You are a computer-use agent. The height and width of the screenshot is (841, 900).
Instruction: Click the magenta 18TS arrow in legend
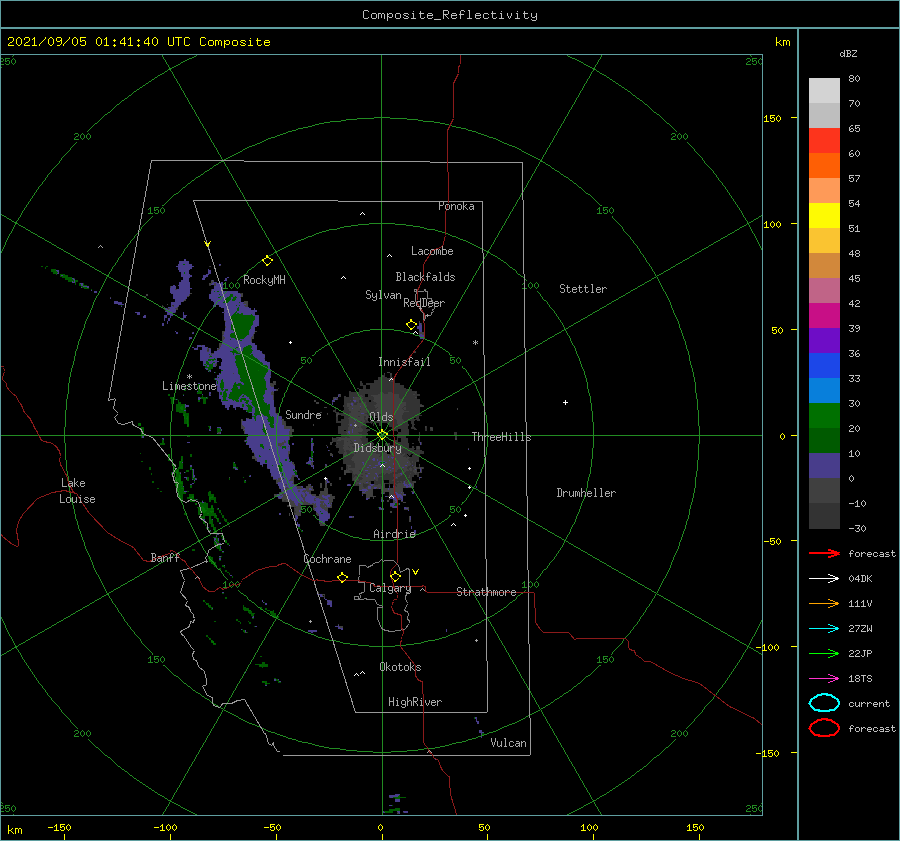pos(824,679)
